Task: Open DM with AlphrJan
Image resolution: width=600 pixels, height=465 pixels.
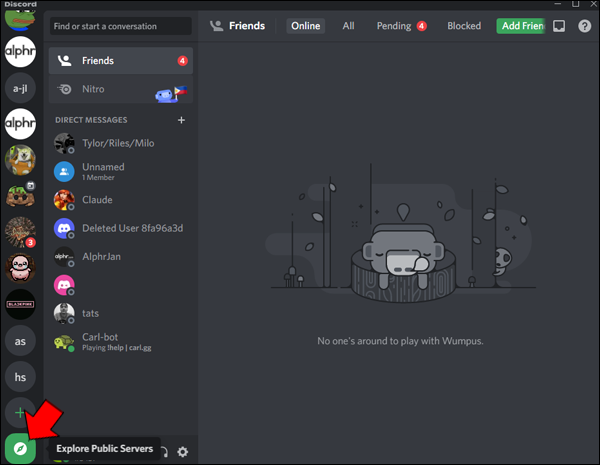Action: pyautogui.click(x=121, y=257)
